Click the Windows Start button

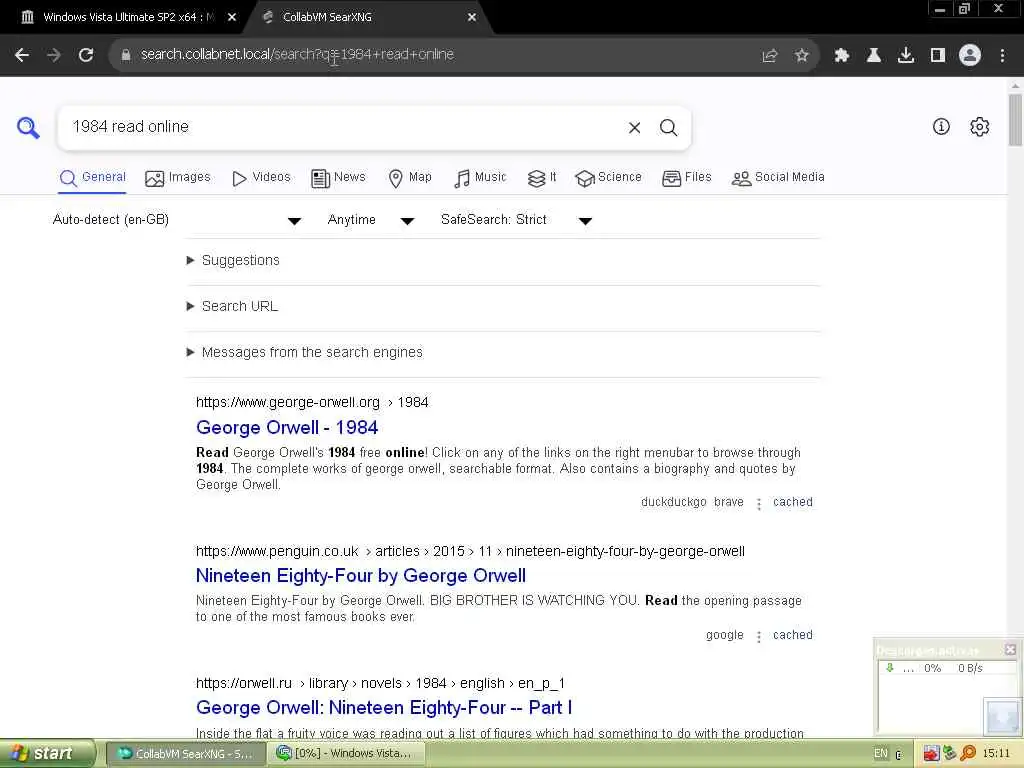pos(46,754)
